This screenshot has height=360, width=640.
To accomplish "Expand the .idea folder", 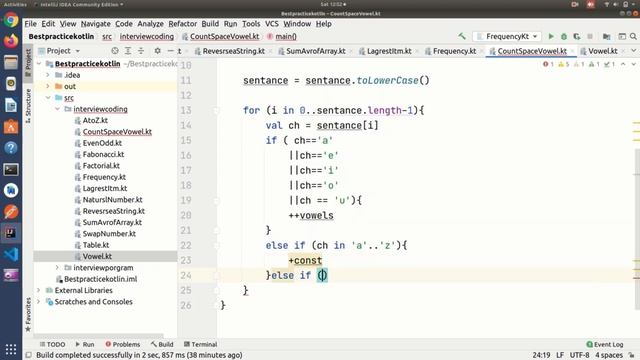I will 48,75.
